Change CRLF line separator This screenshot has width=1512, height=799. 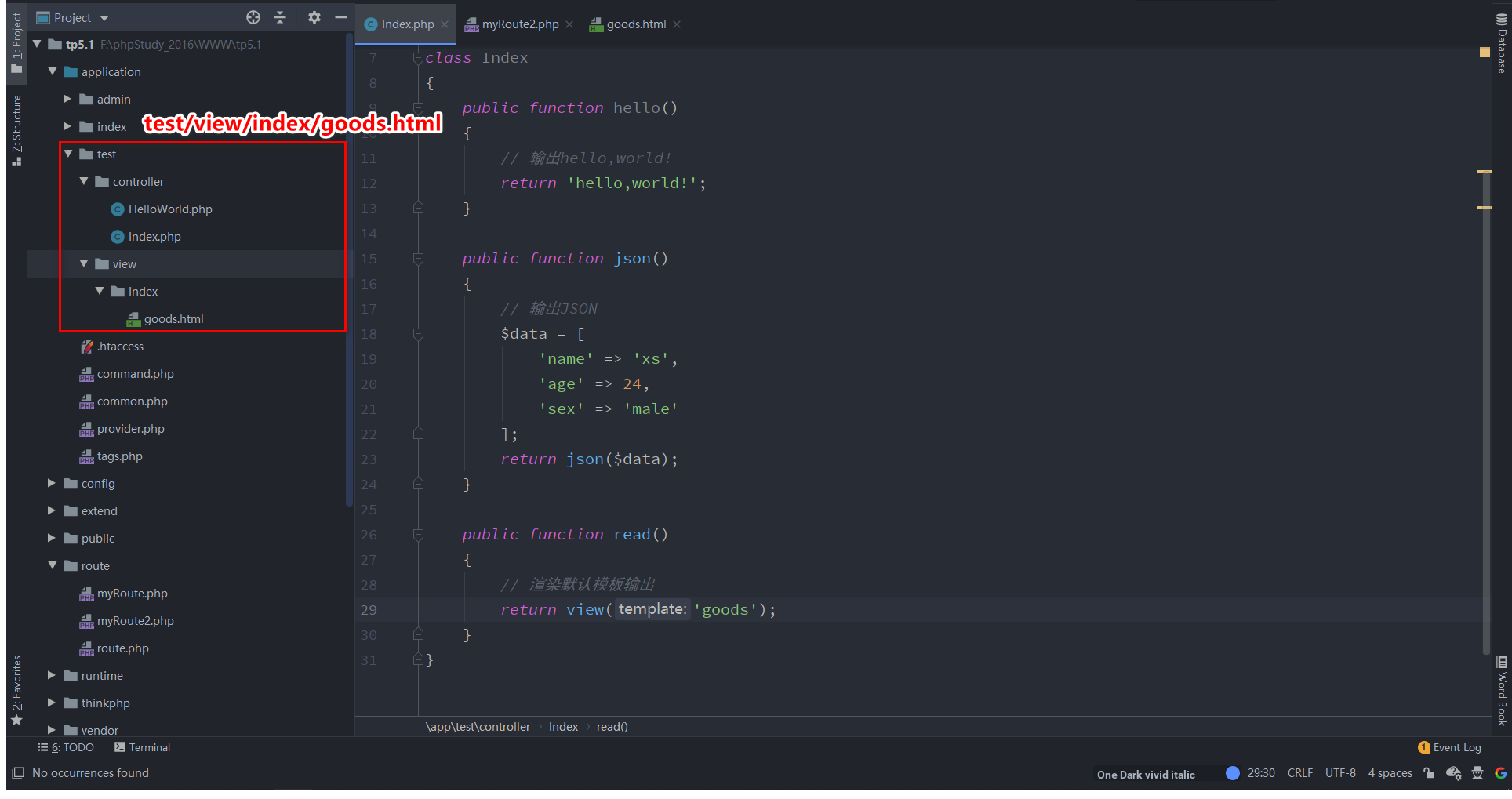coord(1299,773)
